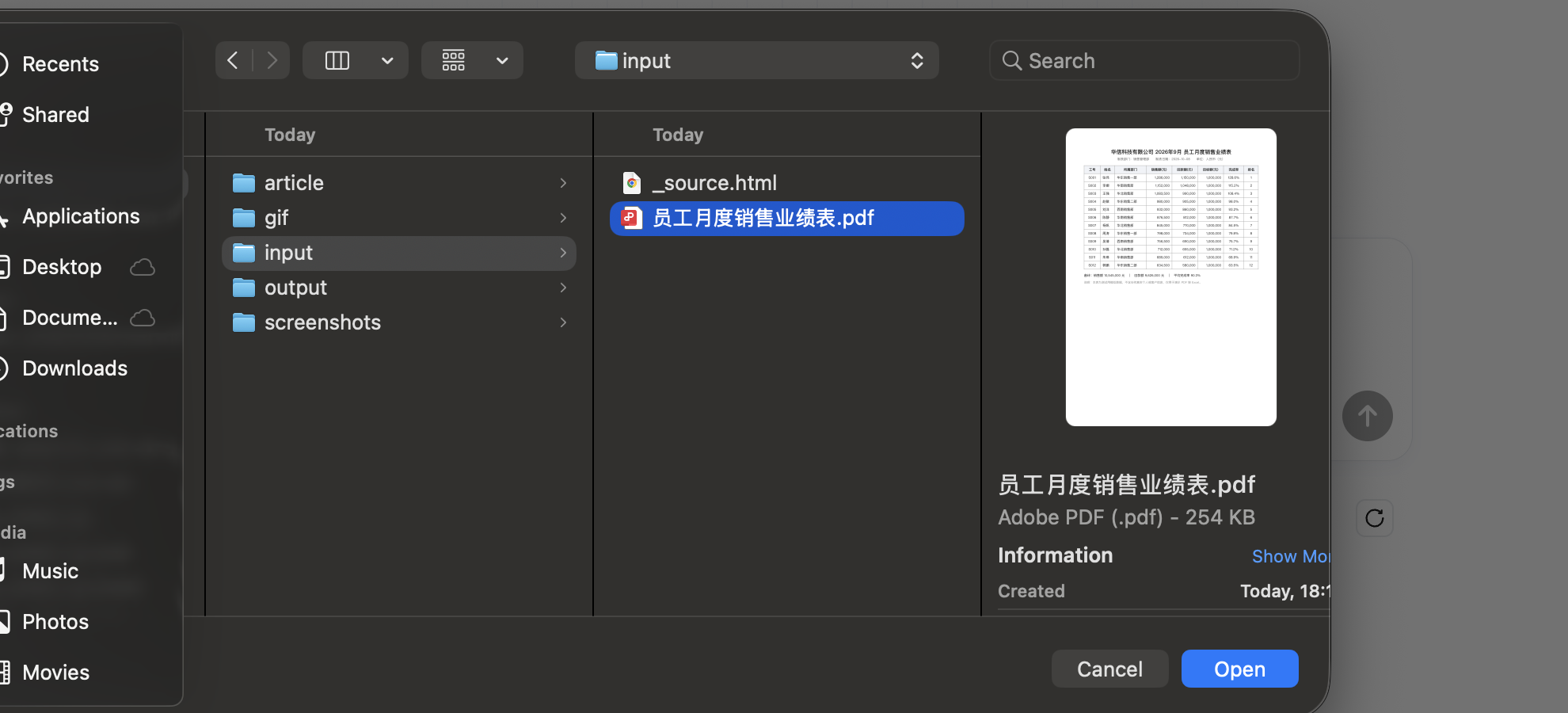Image resolution: width=1568 pixels, height=713 pixels.
Task: Click the up-arrow send button behind dialog
Action: pos(1368,416)
